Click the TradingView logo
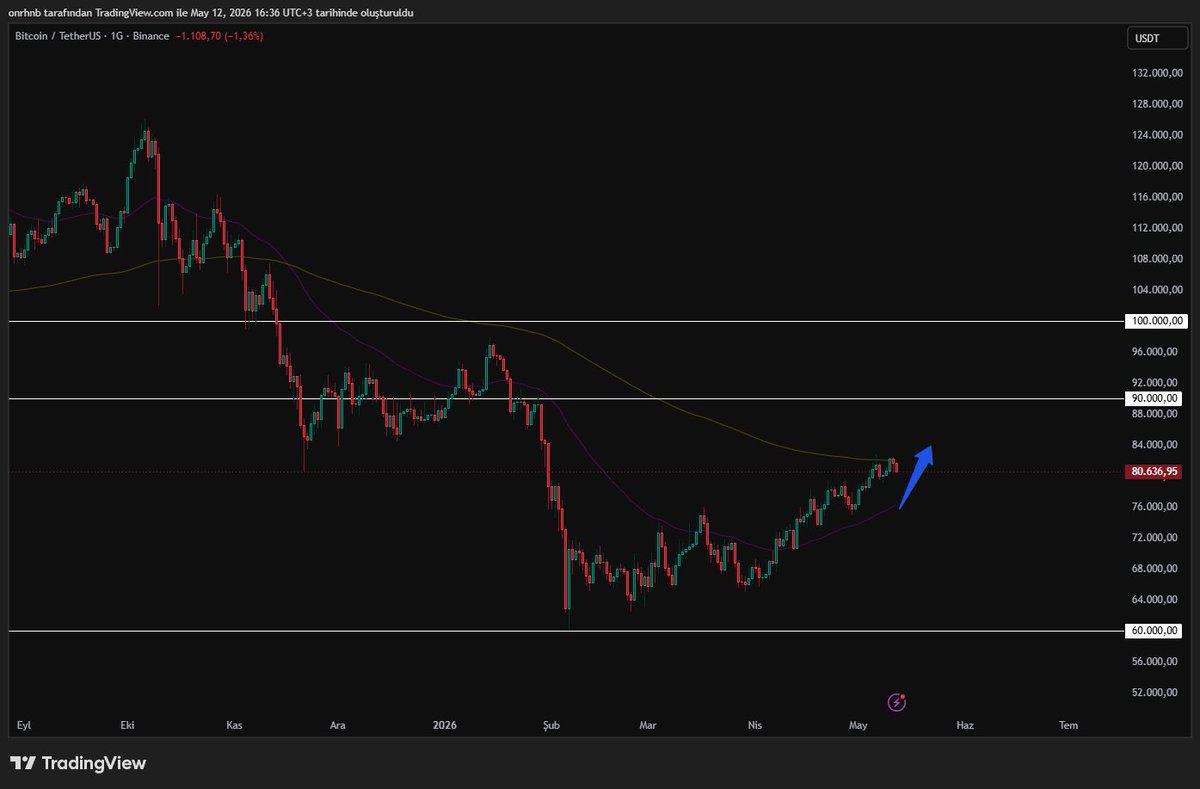This screenshot has height=789, width=1200. coord(78,763)
